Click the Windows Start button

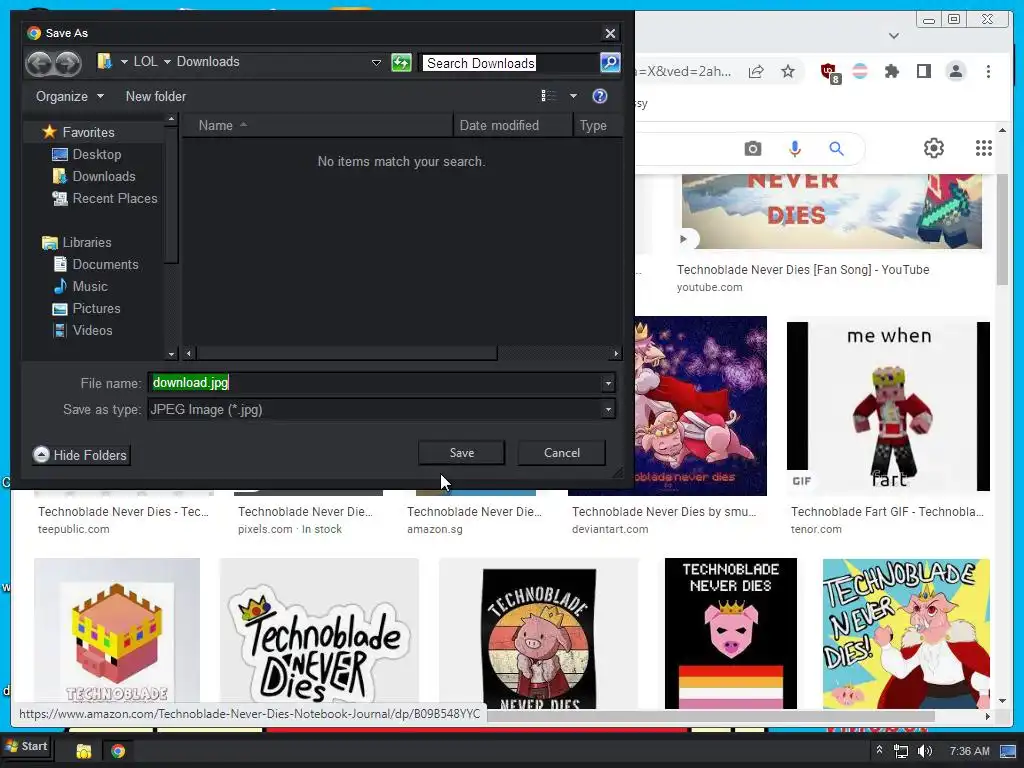click(x=26, y=746)
